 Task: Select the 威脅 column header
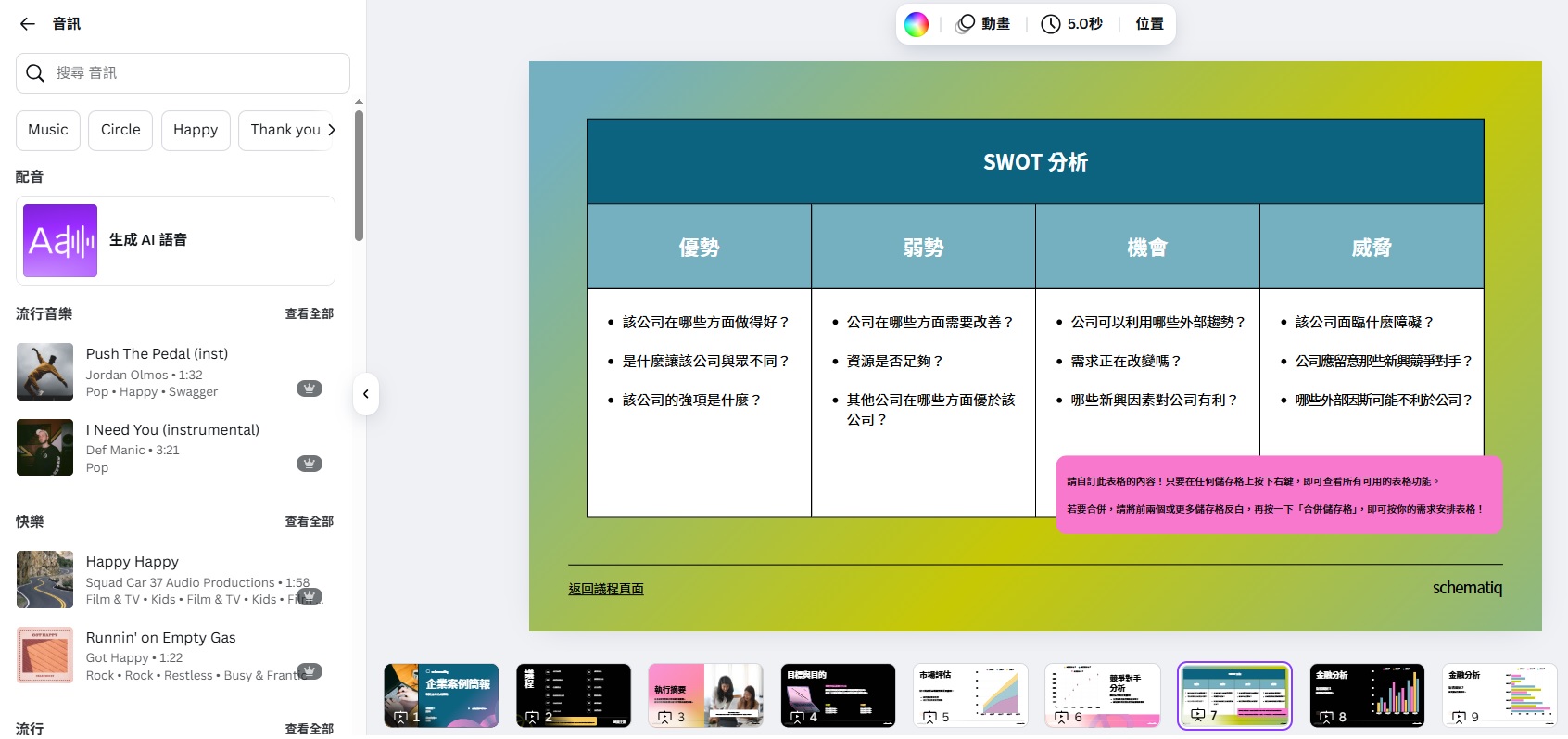tap(1372, 247)
